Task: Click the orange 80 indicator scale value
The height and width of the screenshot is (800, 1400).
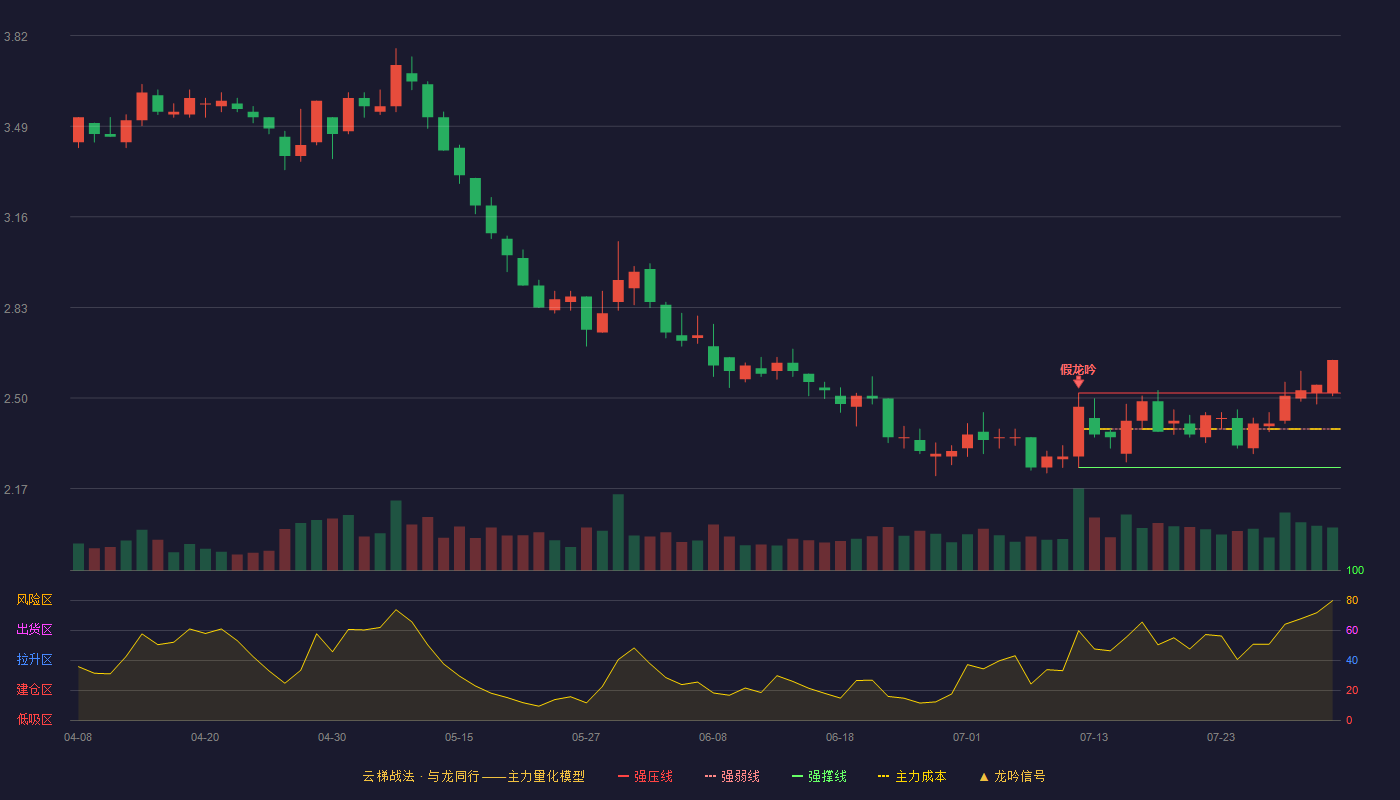Action: [x=1352, y=600]
